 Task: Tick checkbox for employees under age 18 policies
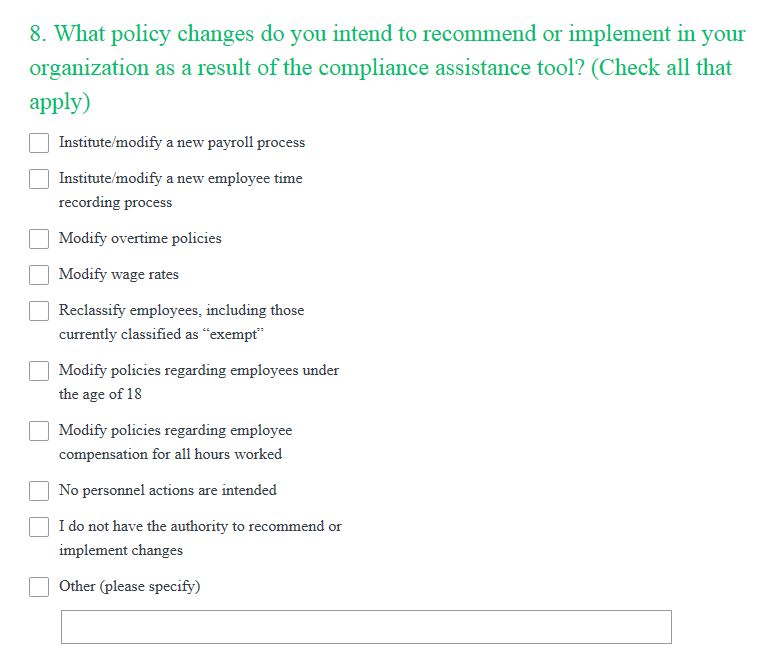[39, 371]
